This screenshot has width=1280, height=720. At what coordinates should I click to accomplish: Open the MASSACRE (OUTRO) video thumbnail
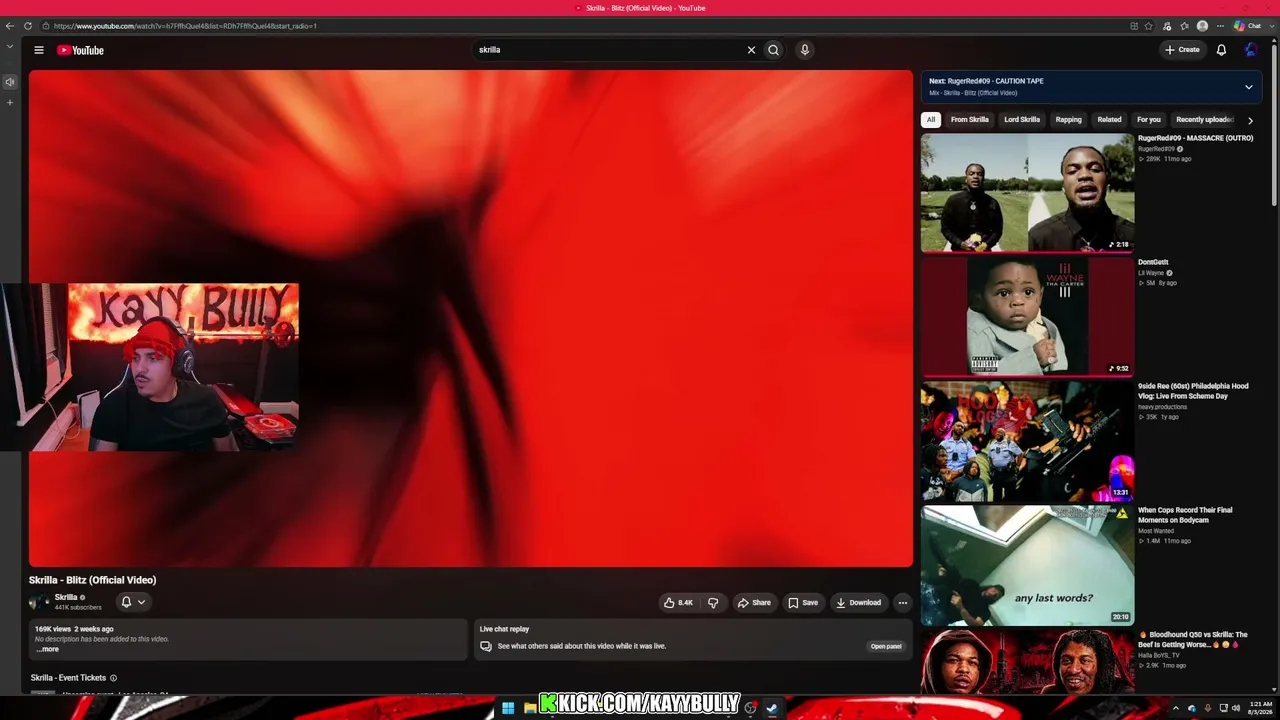point(1027,192)
